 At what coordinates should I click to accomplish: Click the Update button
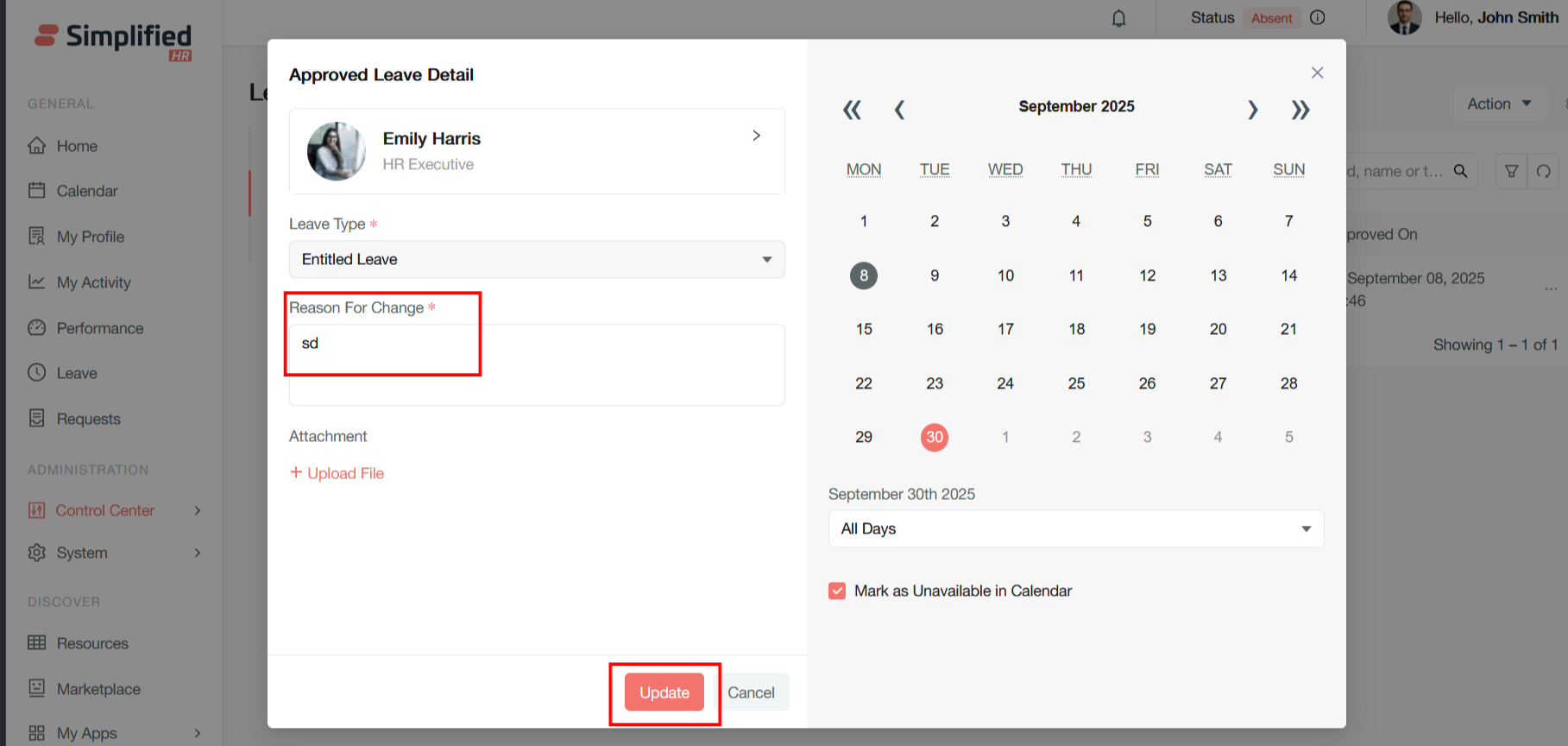point(664,692)
